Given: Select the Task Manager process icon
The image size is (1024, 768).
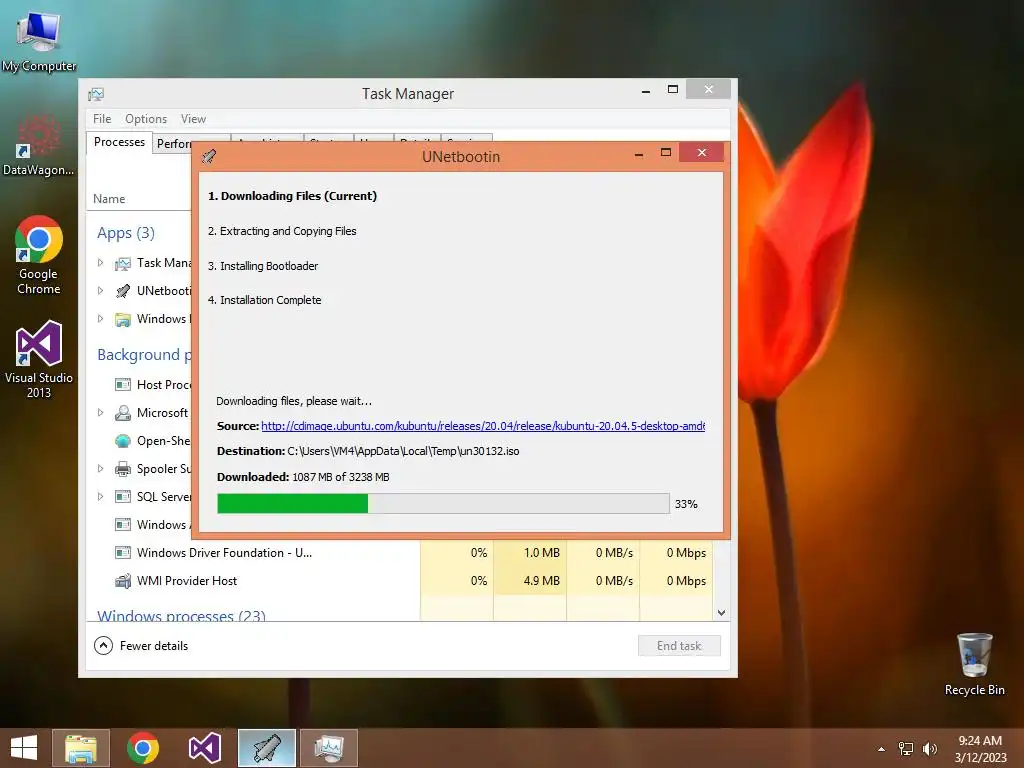Looking at the screenshot, I should pos(123,263).
